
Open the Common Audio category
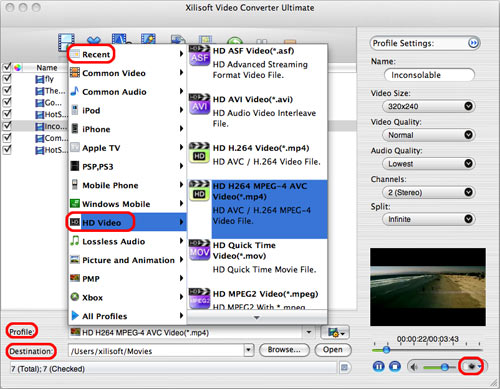[127, 92]
